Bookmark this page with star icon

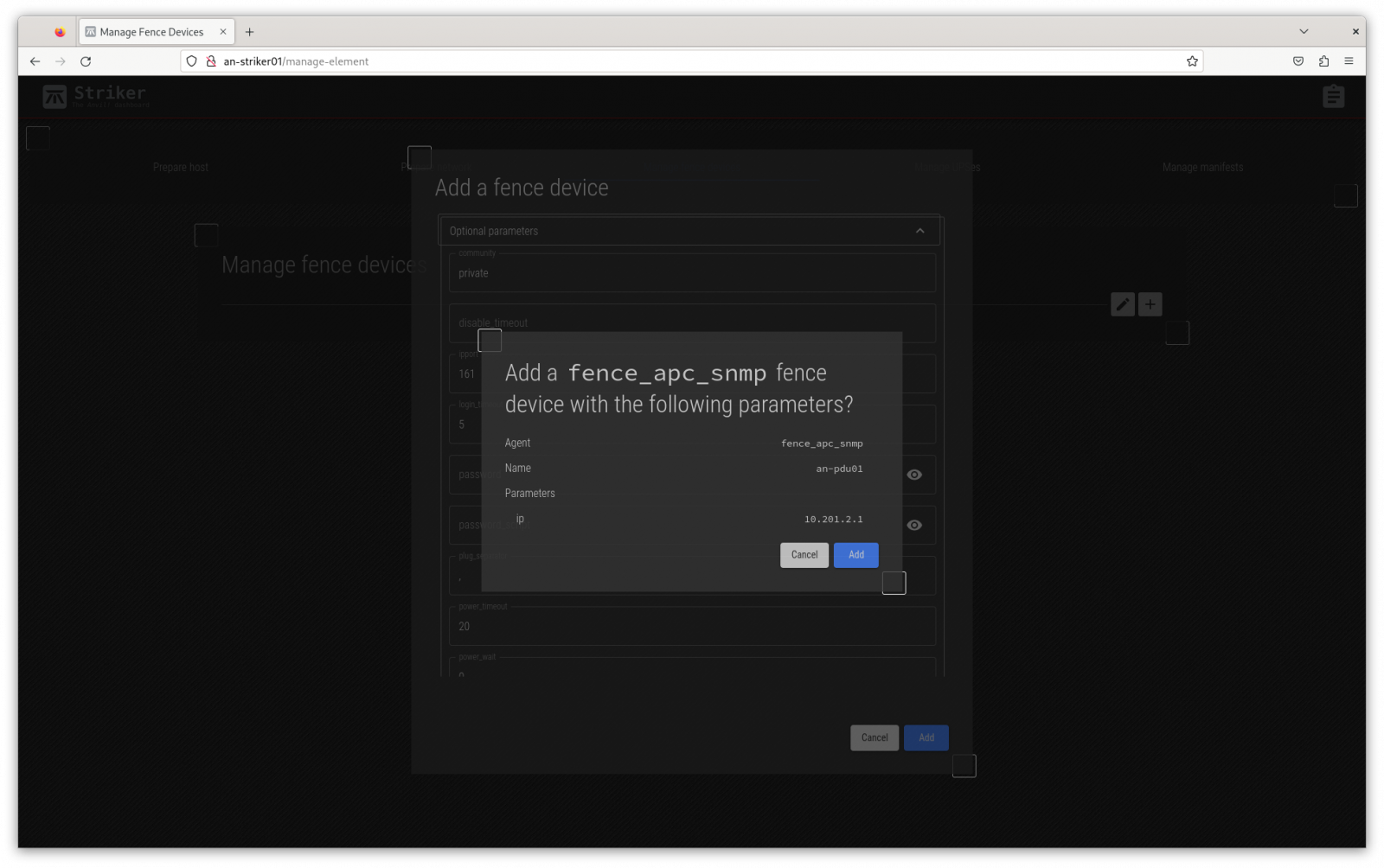[x=1192, y=61]
